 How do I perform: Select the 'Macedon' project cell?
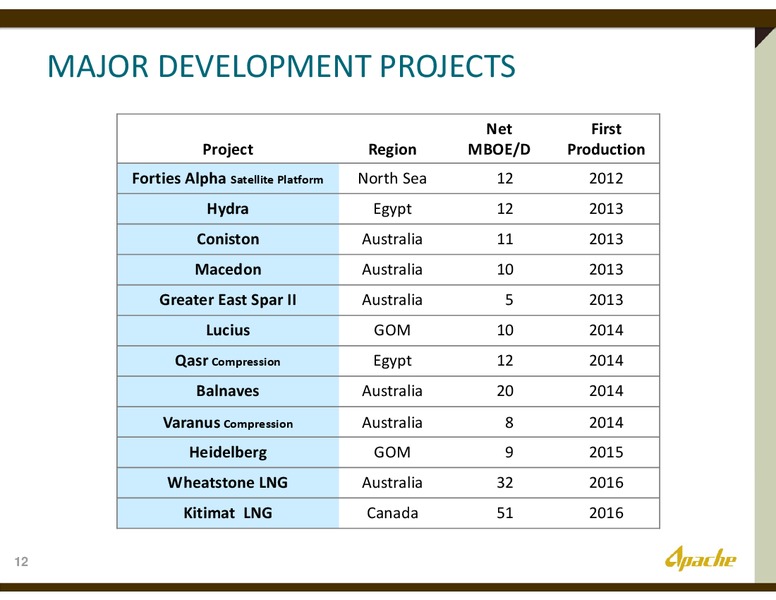pos(228,269)
